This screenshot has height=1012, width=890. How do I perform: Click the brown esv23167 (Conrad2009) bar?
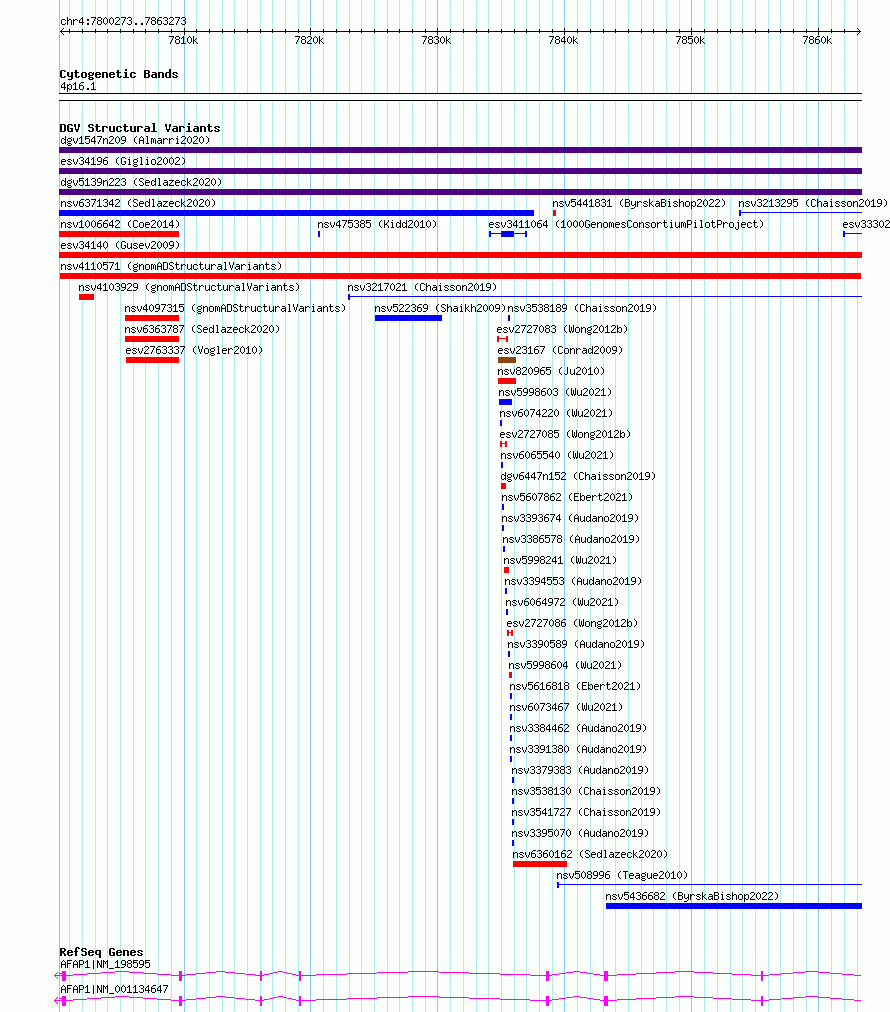507,360
